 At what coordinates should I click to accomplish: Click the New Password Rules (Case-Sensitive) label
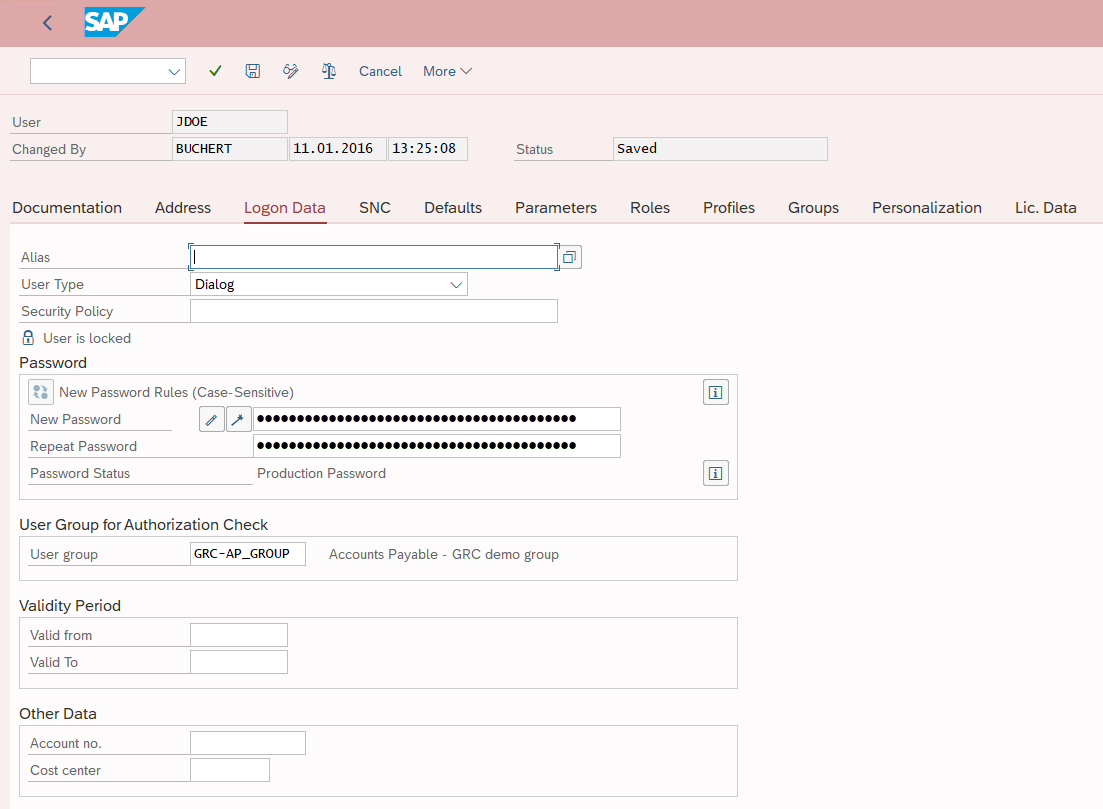pos(177,393)
